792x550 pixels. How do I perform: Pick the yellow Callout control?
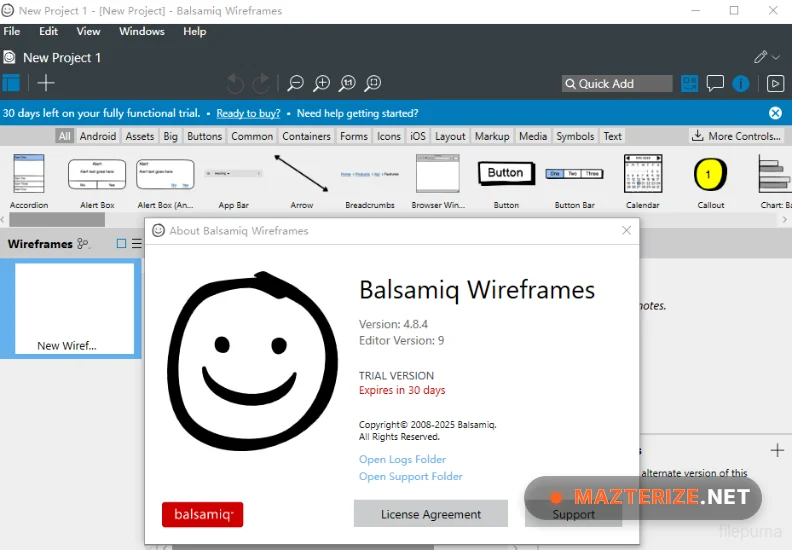[x=711, y=182]
